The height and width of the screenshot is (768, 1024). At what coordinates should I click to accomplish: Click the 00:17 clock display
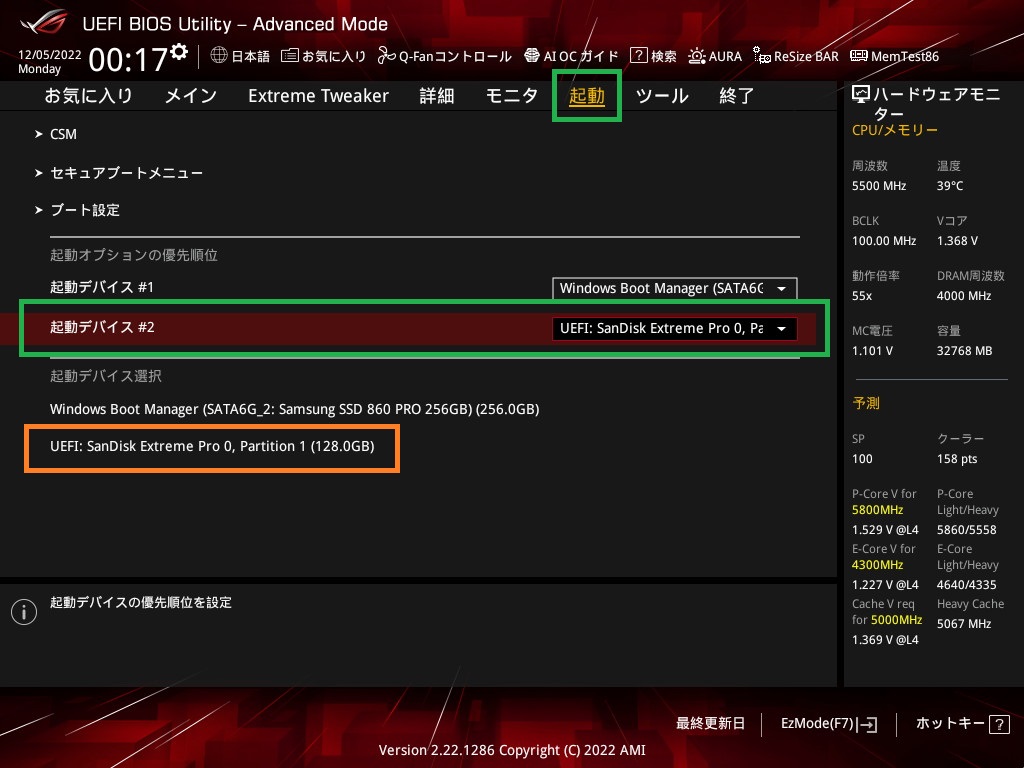coord(128,60)
